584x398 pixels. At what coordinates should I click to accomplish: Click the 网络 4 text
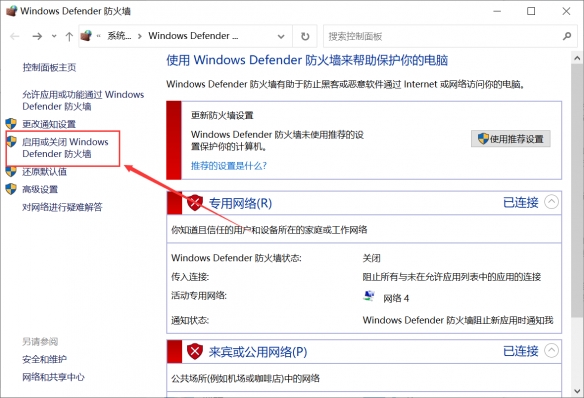pos(396,299)
